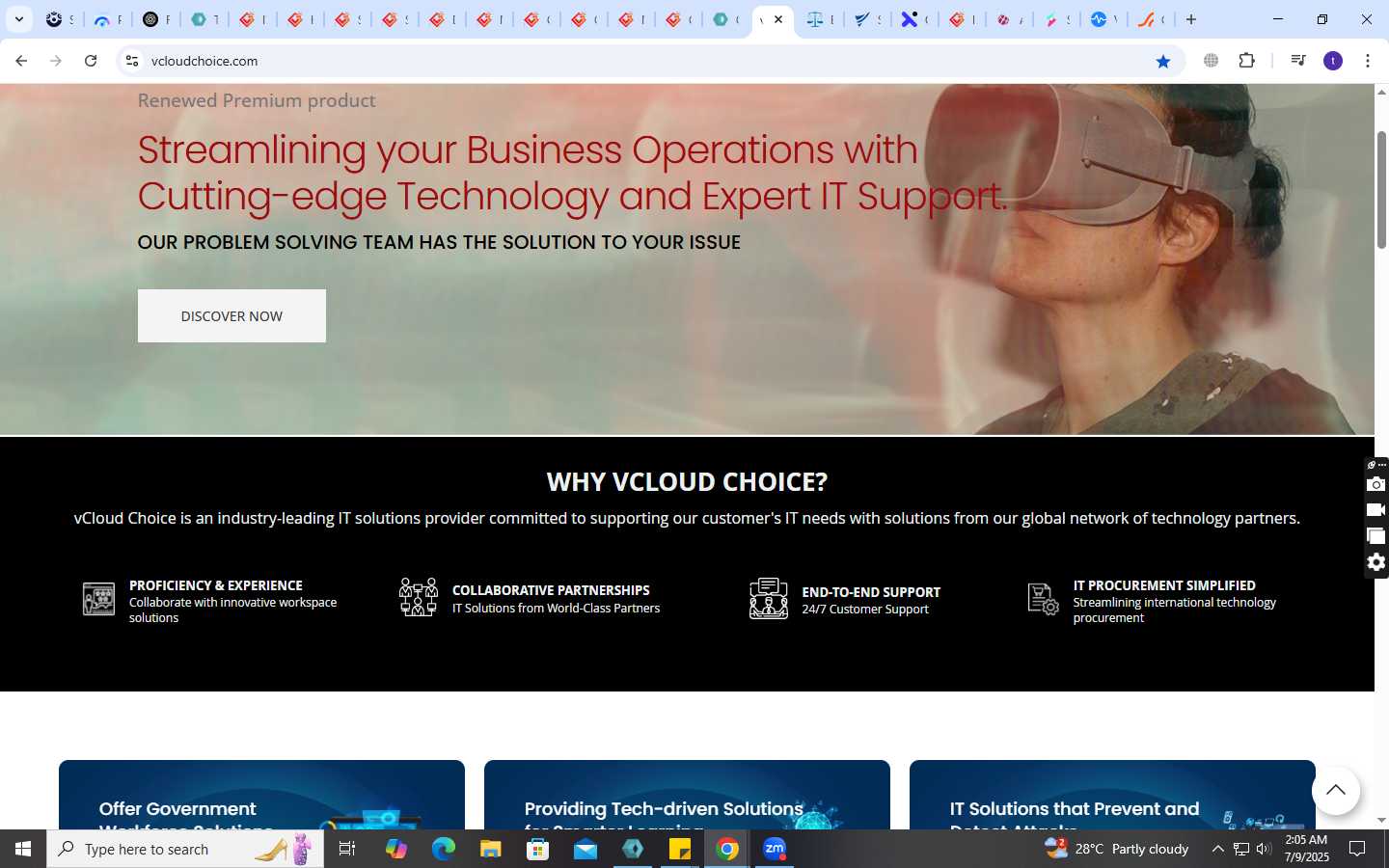
Task: Click END-TO-END SUPPORT heading
Action: [x=871, y=592]
